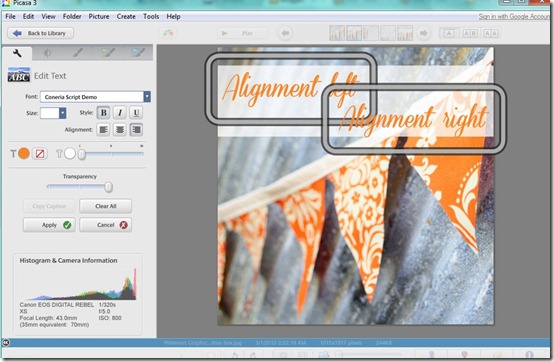Click the Clear All button
Screen dimensions: 554x362
[x=106, y=206]
